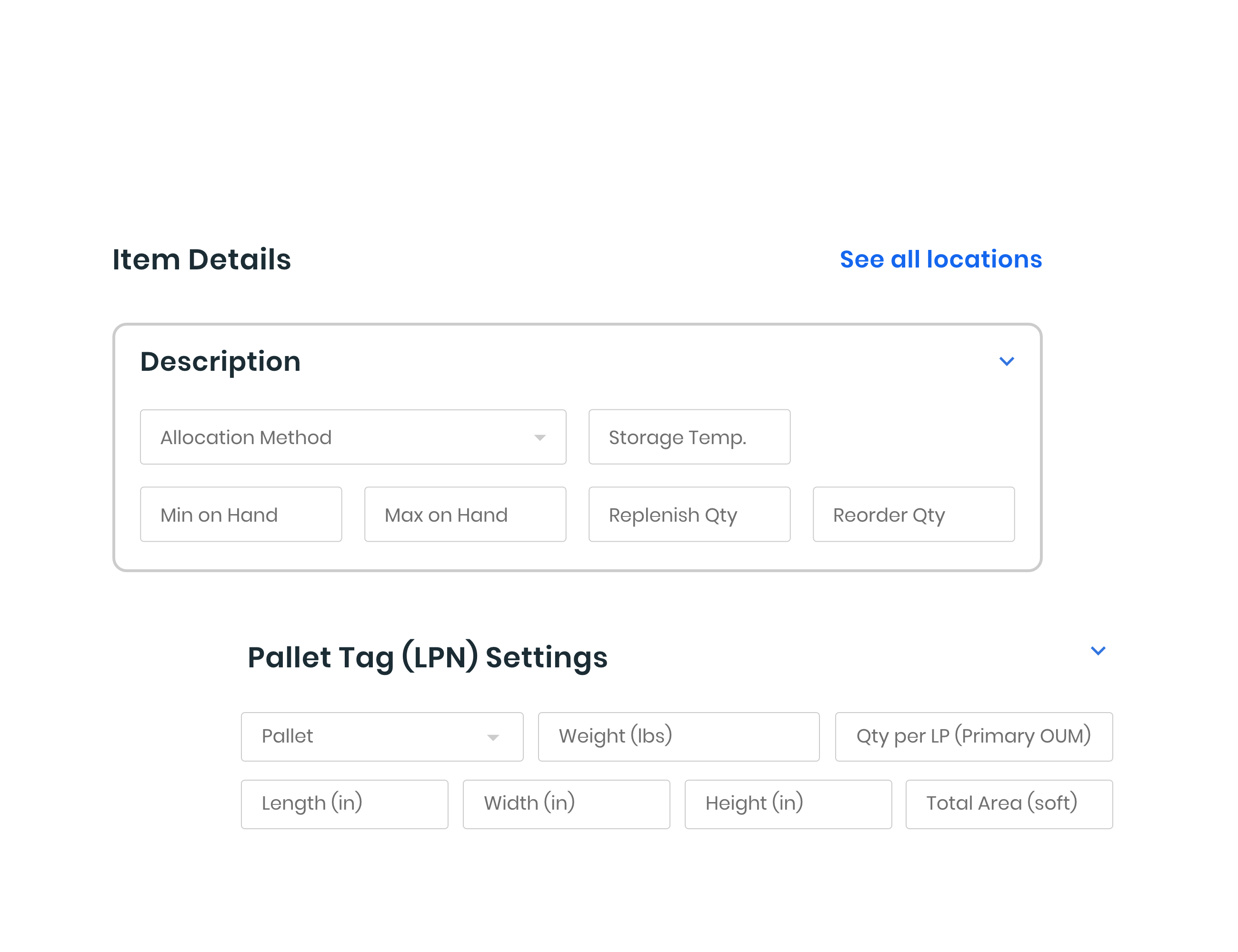1238x952 pixels.
Task: Collapse the Pallet Tag (LPN) Settings chevron
Action: click(1098, 651)
